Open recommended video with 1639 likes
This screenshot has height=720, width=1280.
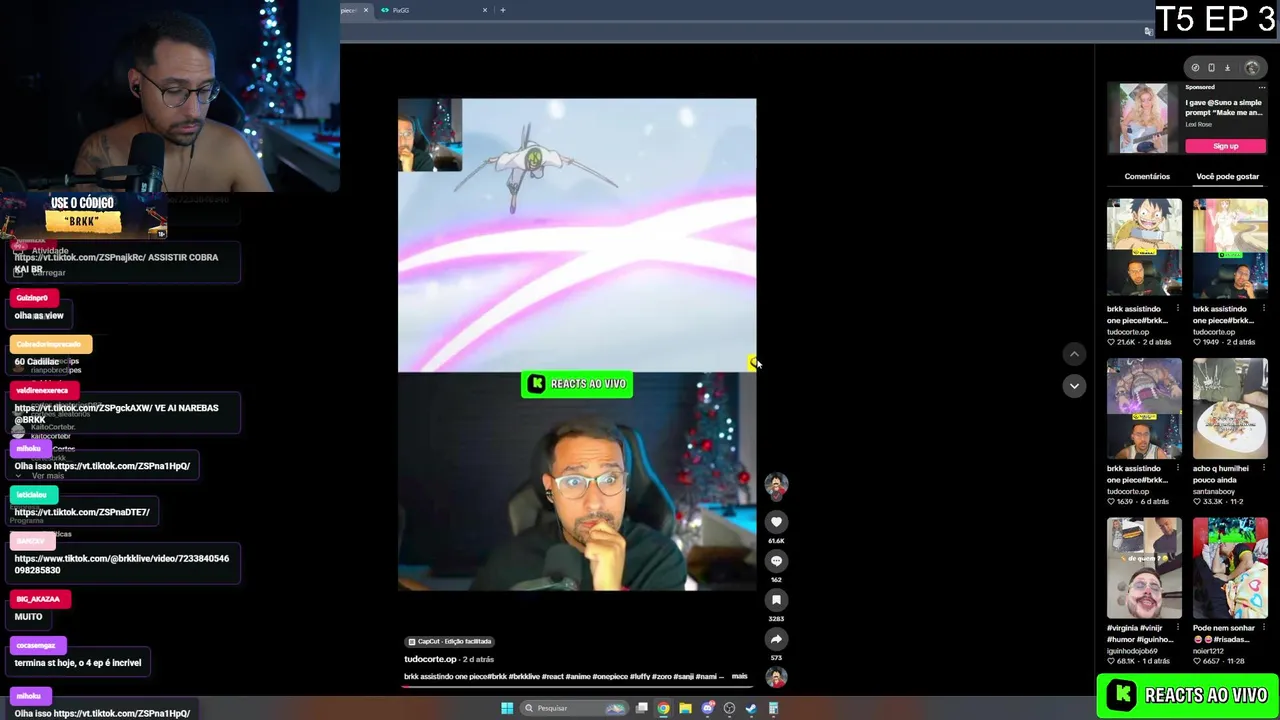(1144, 408)
